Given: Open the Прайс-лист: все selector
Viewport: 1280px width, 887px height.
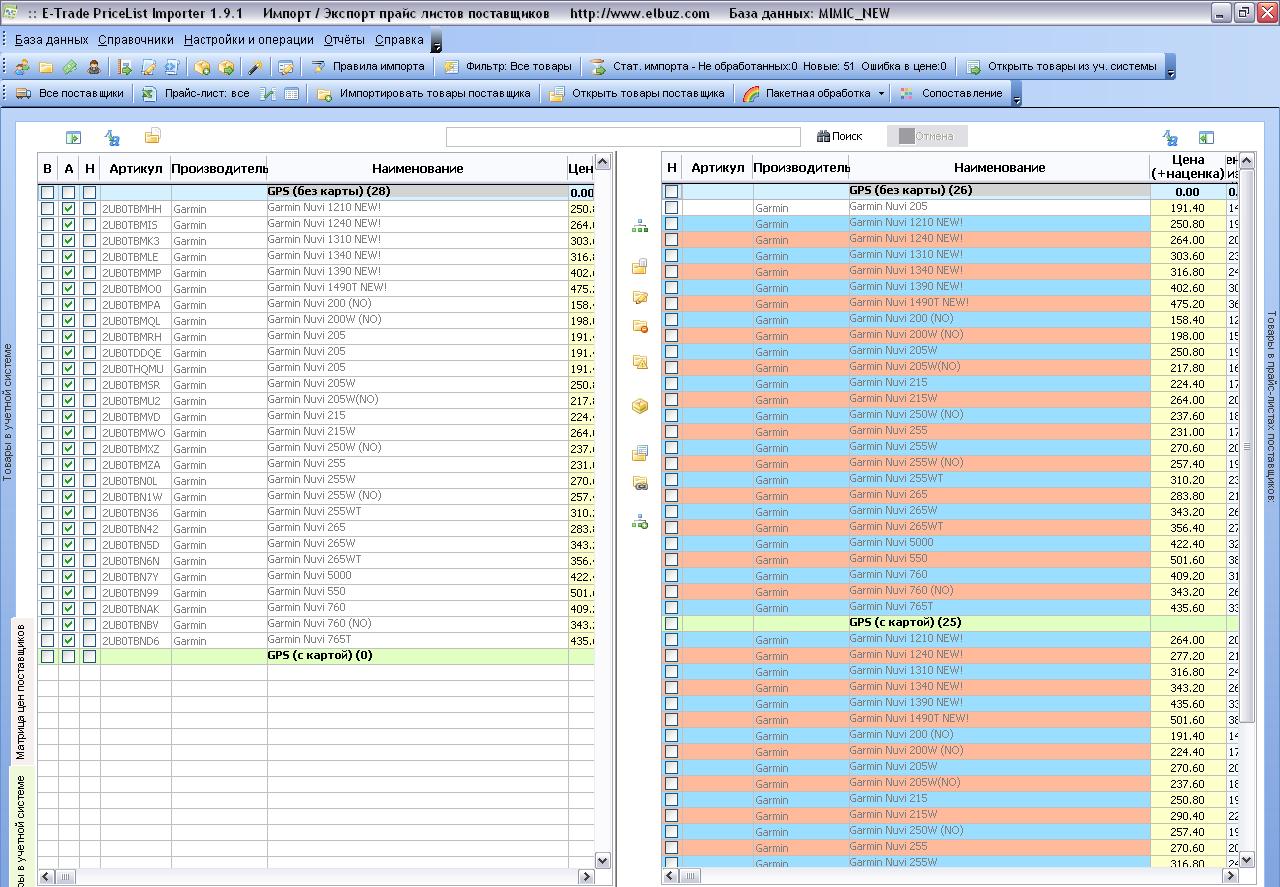Looking at the screenshot, I should 196,94.
